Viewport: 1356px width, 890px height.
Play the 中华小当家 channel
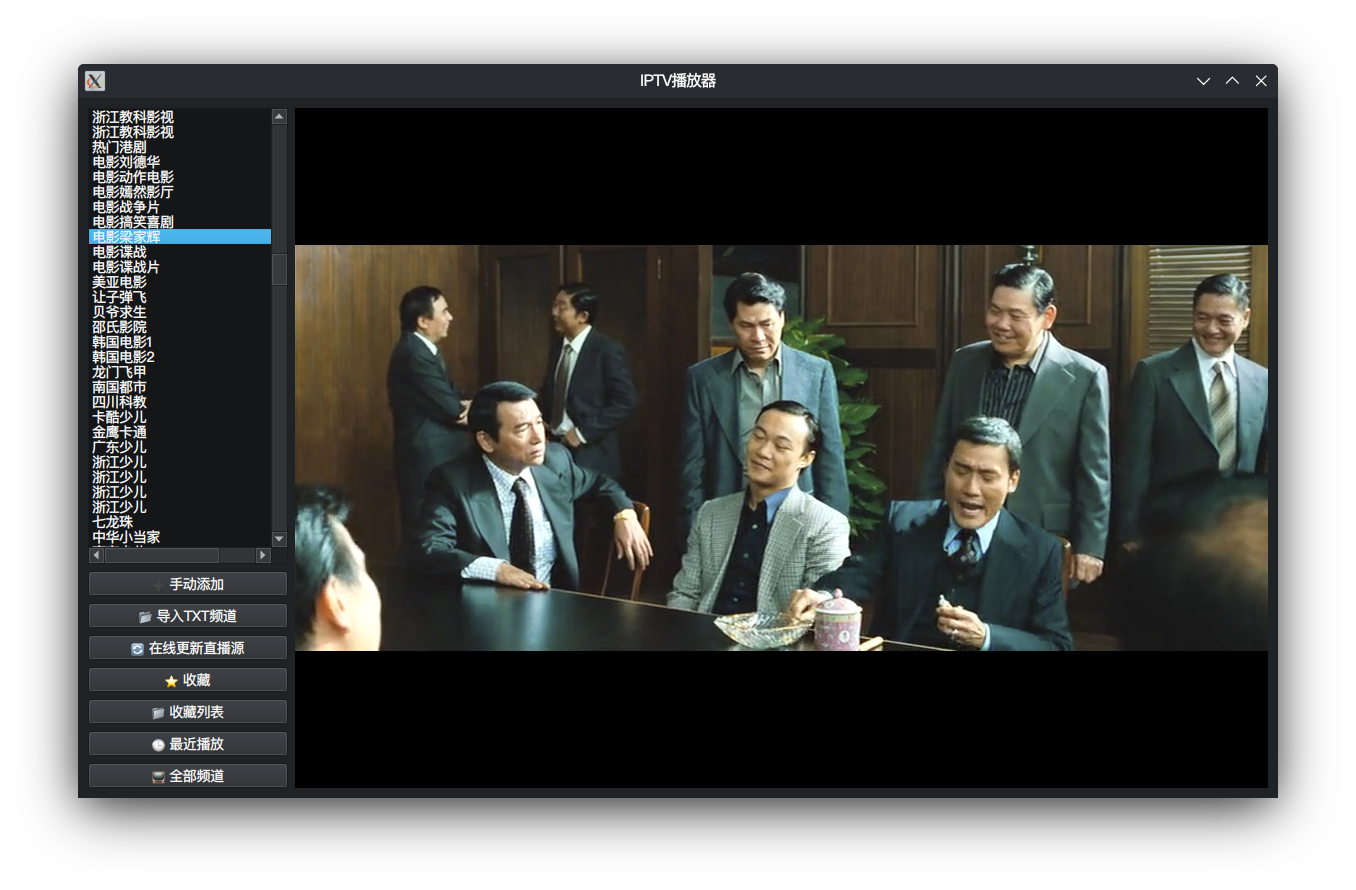click(x=180, y=537)
